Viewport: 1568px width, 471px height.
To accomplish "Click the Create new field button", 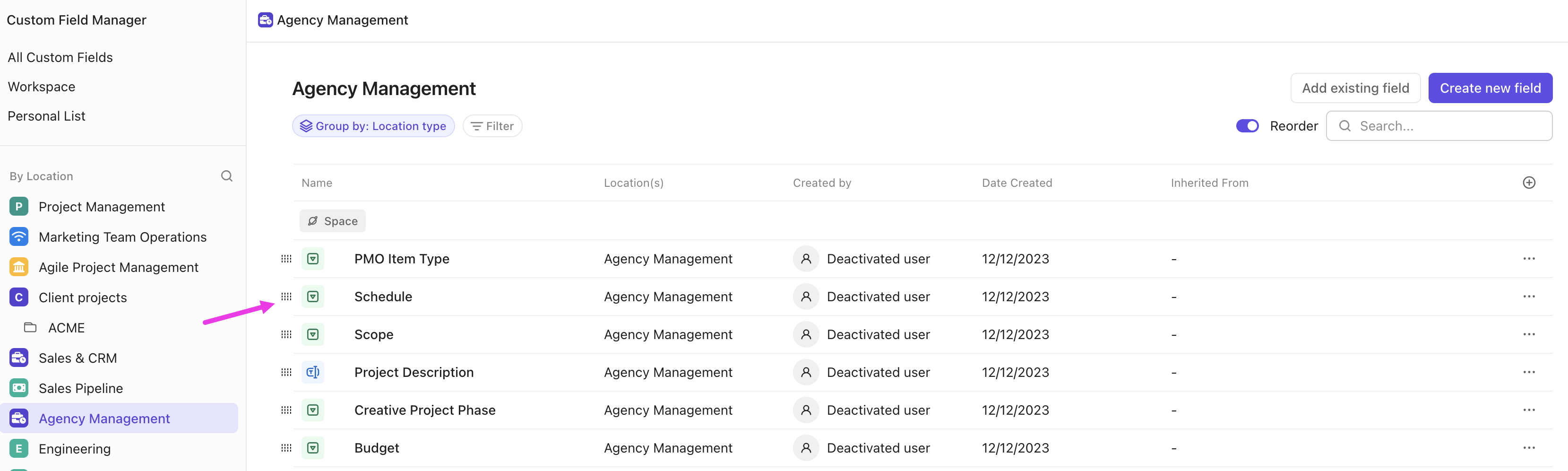I will click(1490, 88).
